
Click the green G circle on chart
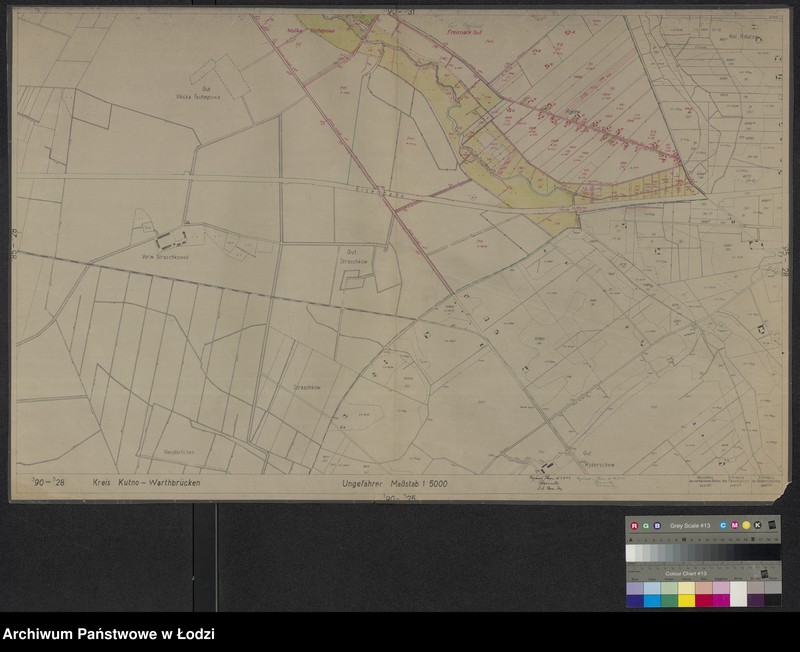645,525
